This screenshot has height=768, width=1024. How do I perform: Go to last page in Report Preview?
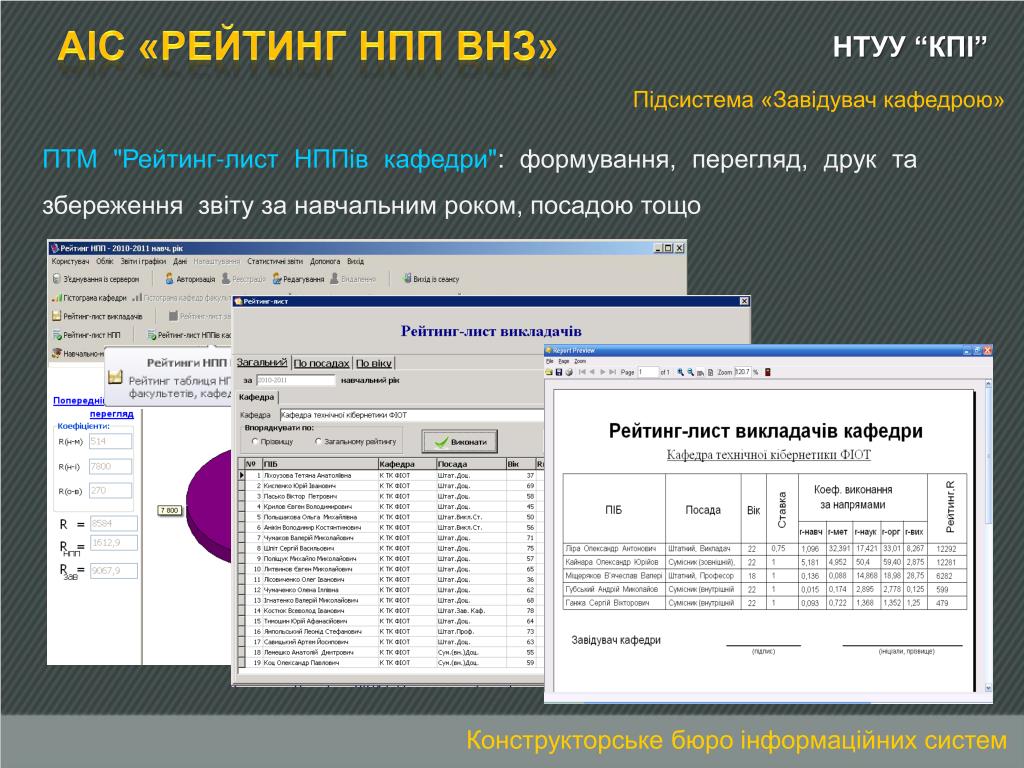click(613, 372)
